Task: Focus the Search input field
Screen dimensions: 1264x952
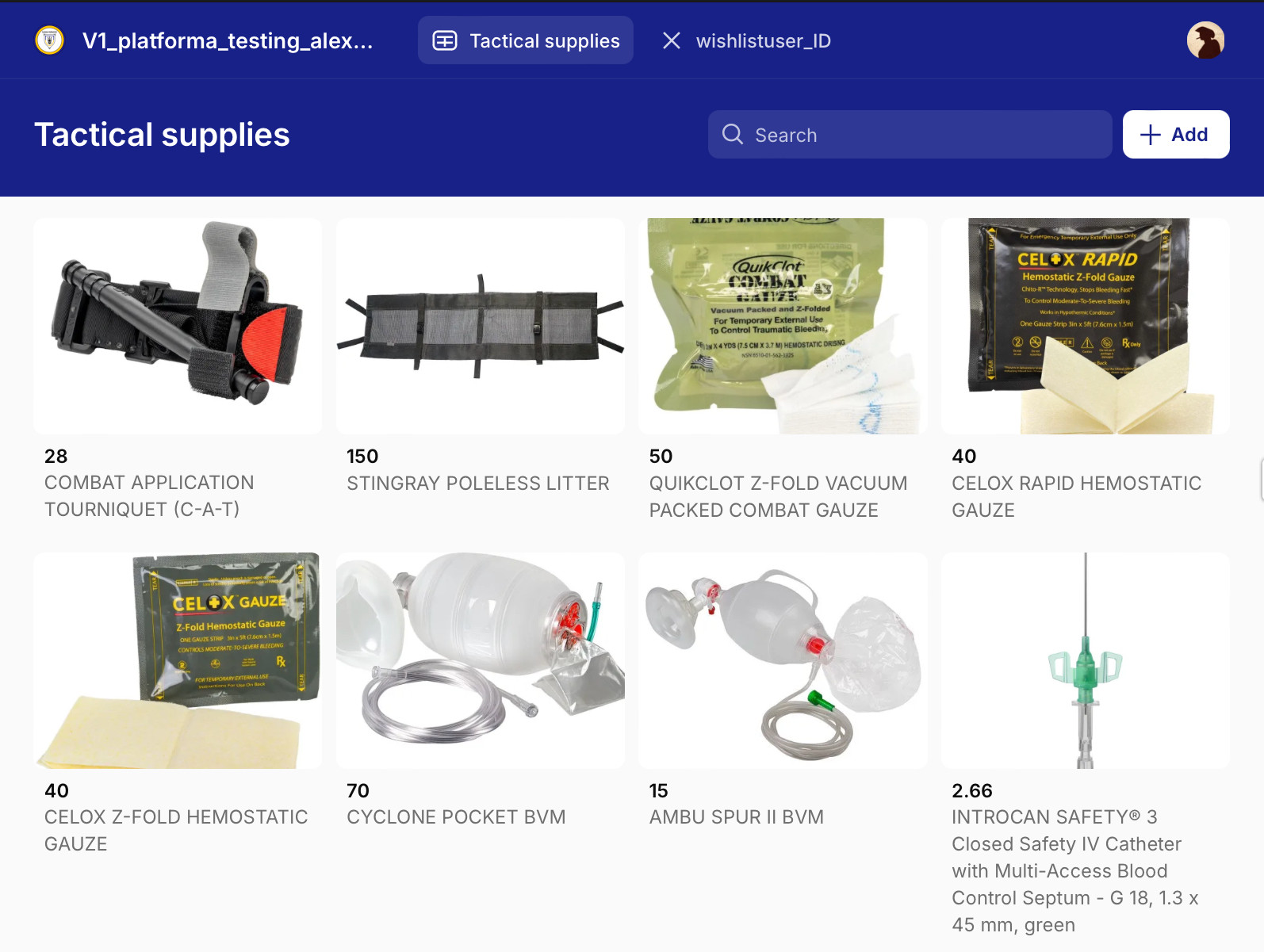Action: pyautogui.click(x=910, y=135)
